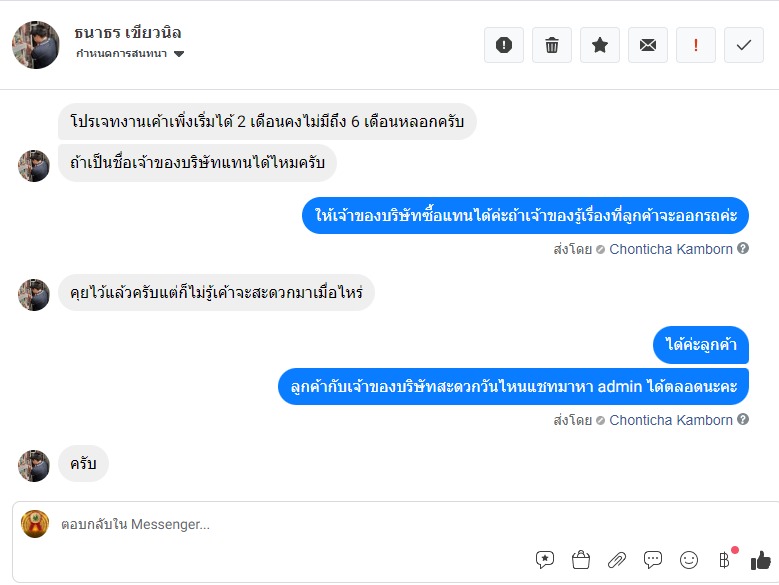
Task: Open the emoji picker
Action: (x=689, y=559)
